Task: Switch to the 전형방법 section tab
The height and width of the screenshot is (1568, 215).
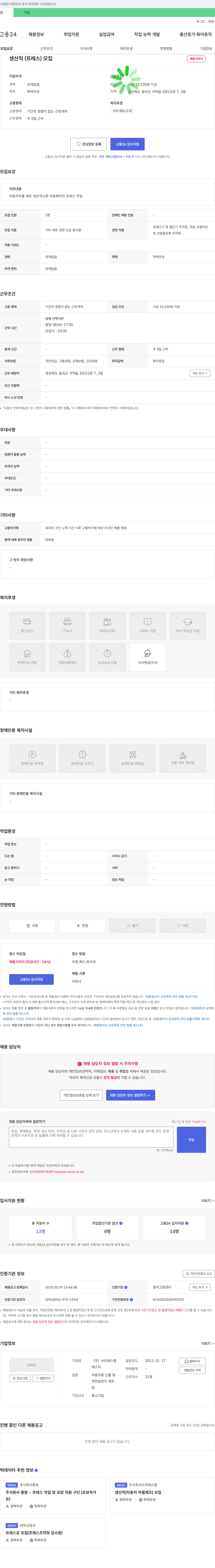Action: pyautogui.click(x=166, y=49)
